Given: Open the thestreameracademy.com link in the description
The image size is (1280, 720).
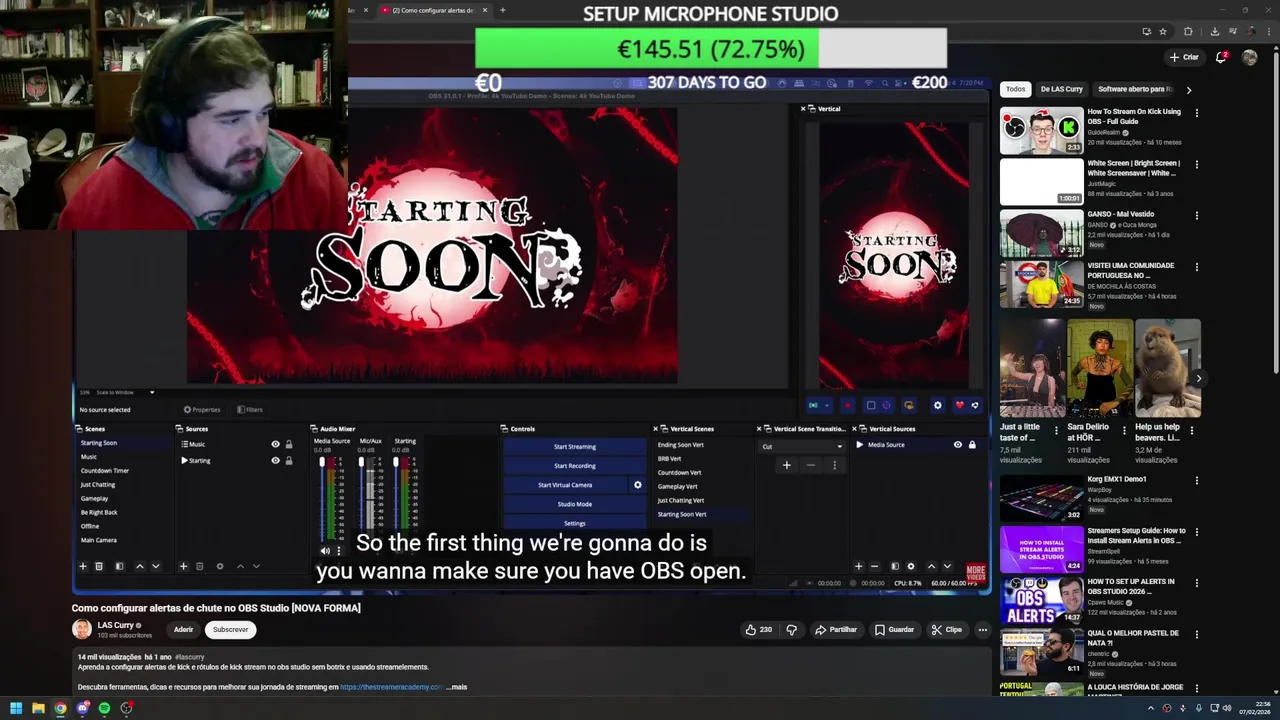Looking at the screenshot, I should pyautogui.click(x=391, y=687).
